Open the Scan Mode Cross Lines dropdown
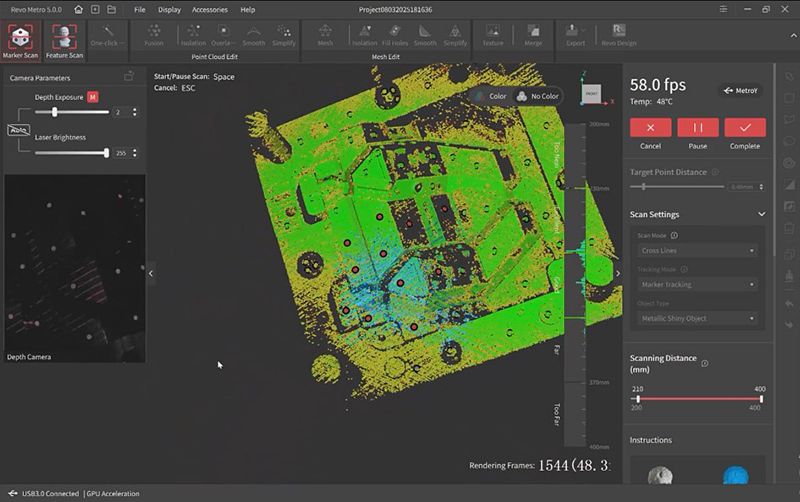The image size is (800, 502). 697,250
